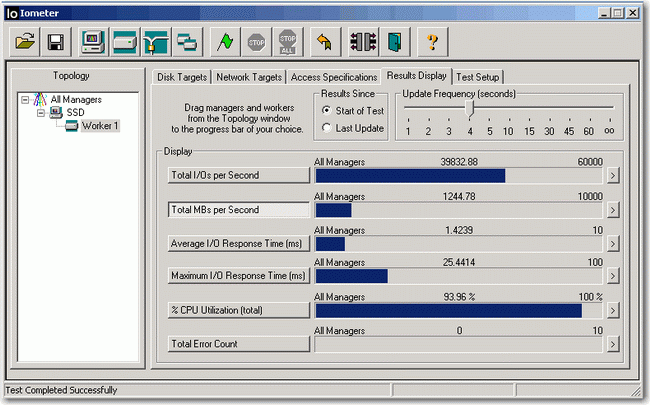
Task: Reset workers with yellow arrow icon
Action: pos(325,42)
